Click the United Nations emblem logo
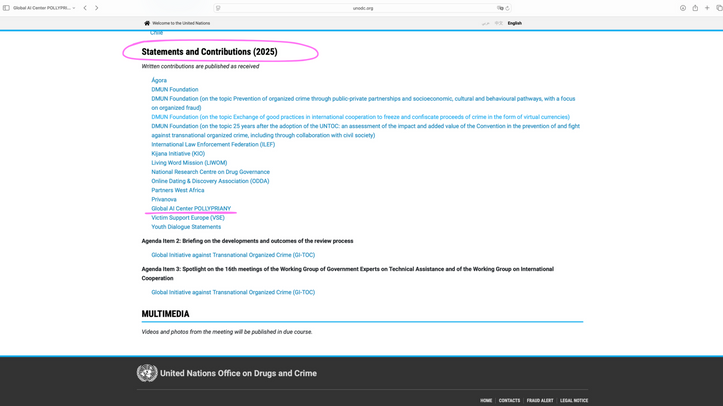 coord(147,373)
